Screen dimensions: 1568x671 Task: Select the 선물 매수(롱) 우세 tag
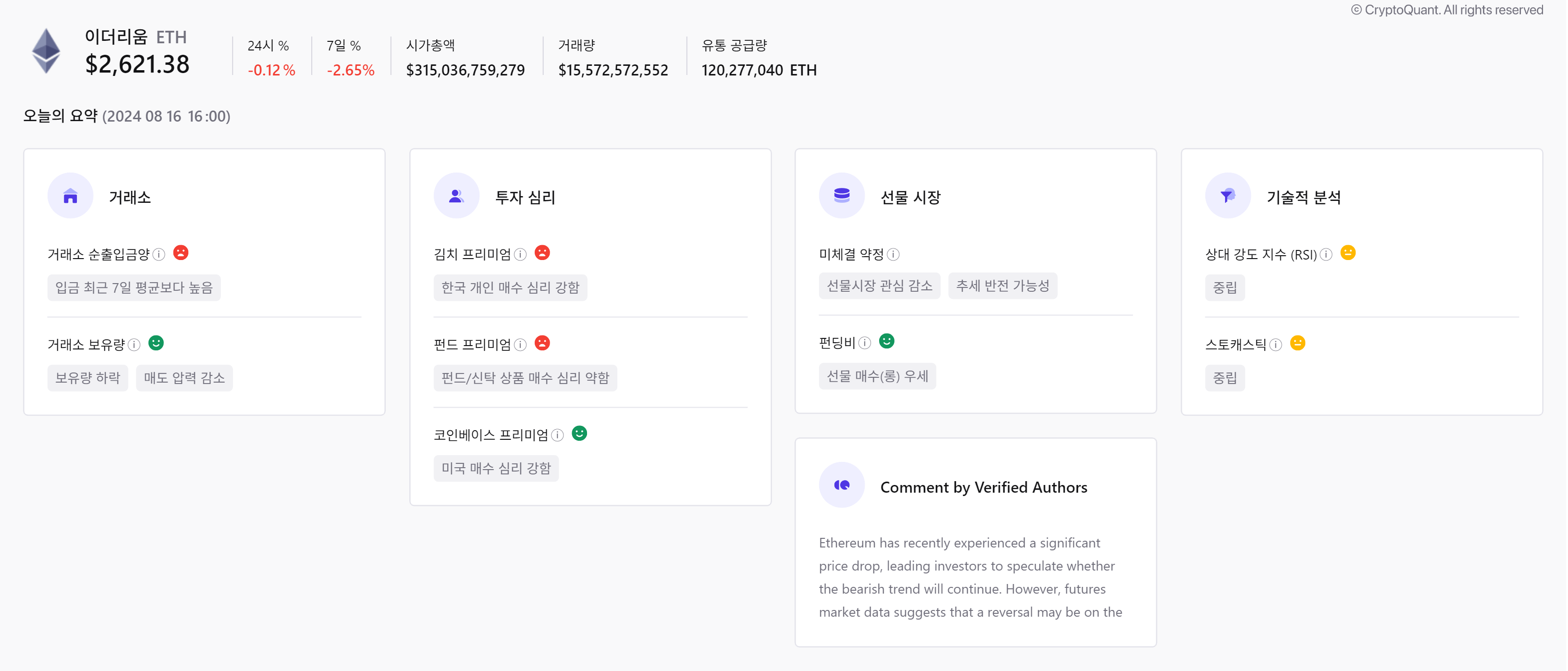pyautogui.click(x=877, y=376)
